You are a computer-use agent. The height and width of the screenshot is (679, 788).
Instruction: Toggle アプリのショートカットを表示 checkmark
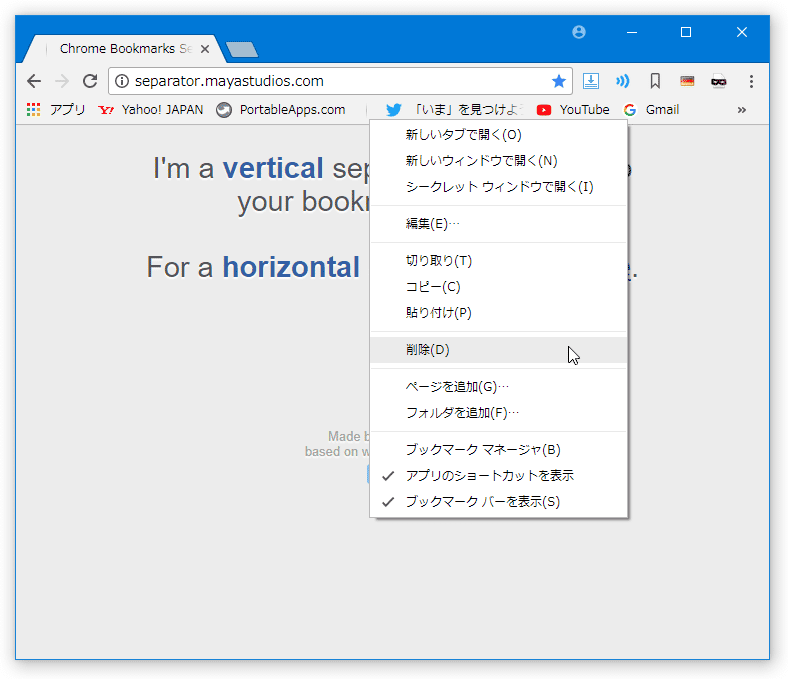[x=499, y=476]
